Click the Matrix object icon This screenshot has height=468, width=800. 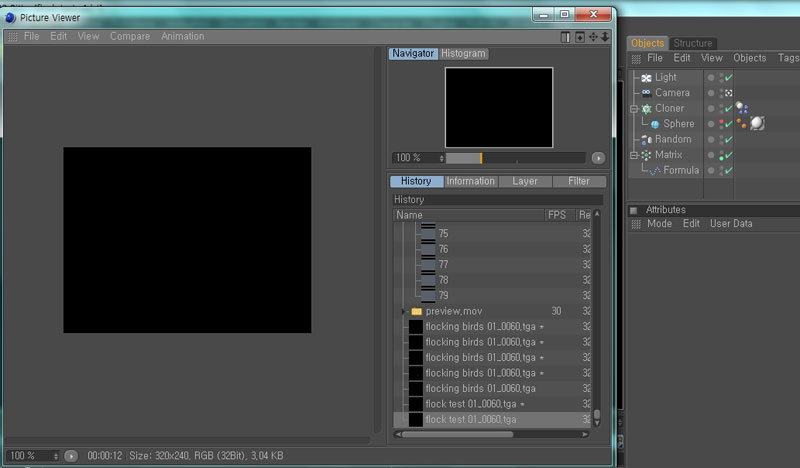(x=646, y=155)
